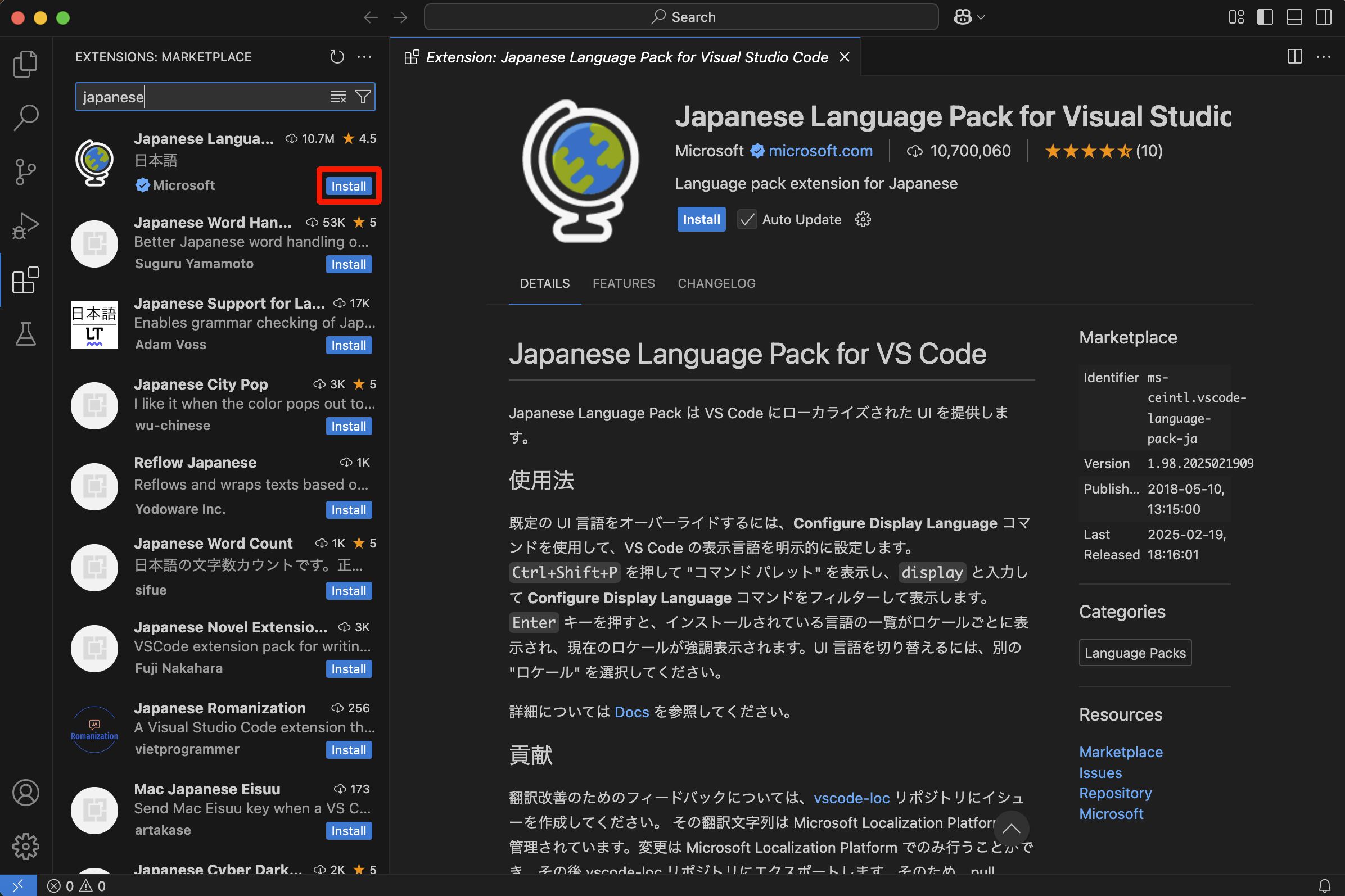Switch to the CHANGELOG tab
This screenshot has width=1345, height=896.
[x=717, y=283]
